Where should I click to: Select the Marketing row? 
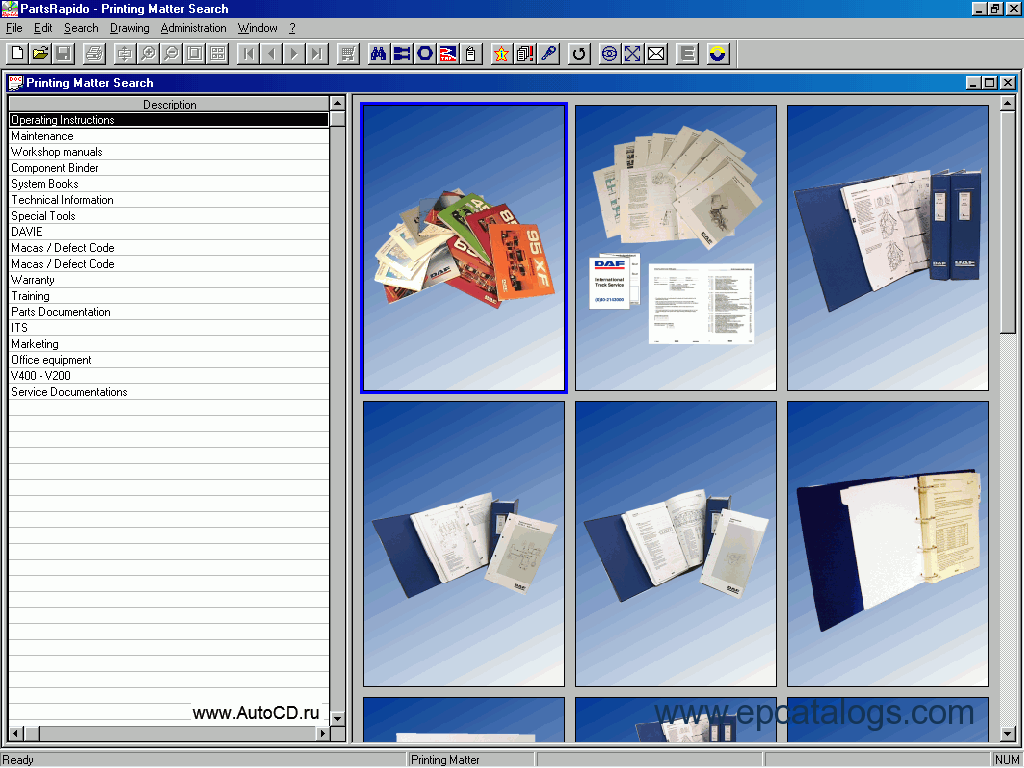(168, 344)
